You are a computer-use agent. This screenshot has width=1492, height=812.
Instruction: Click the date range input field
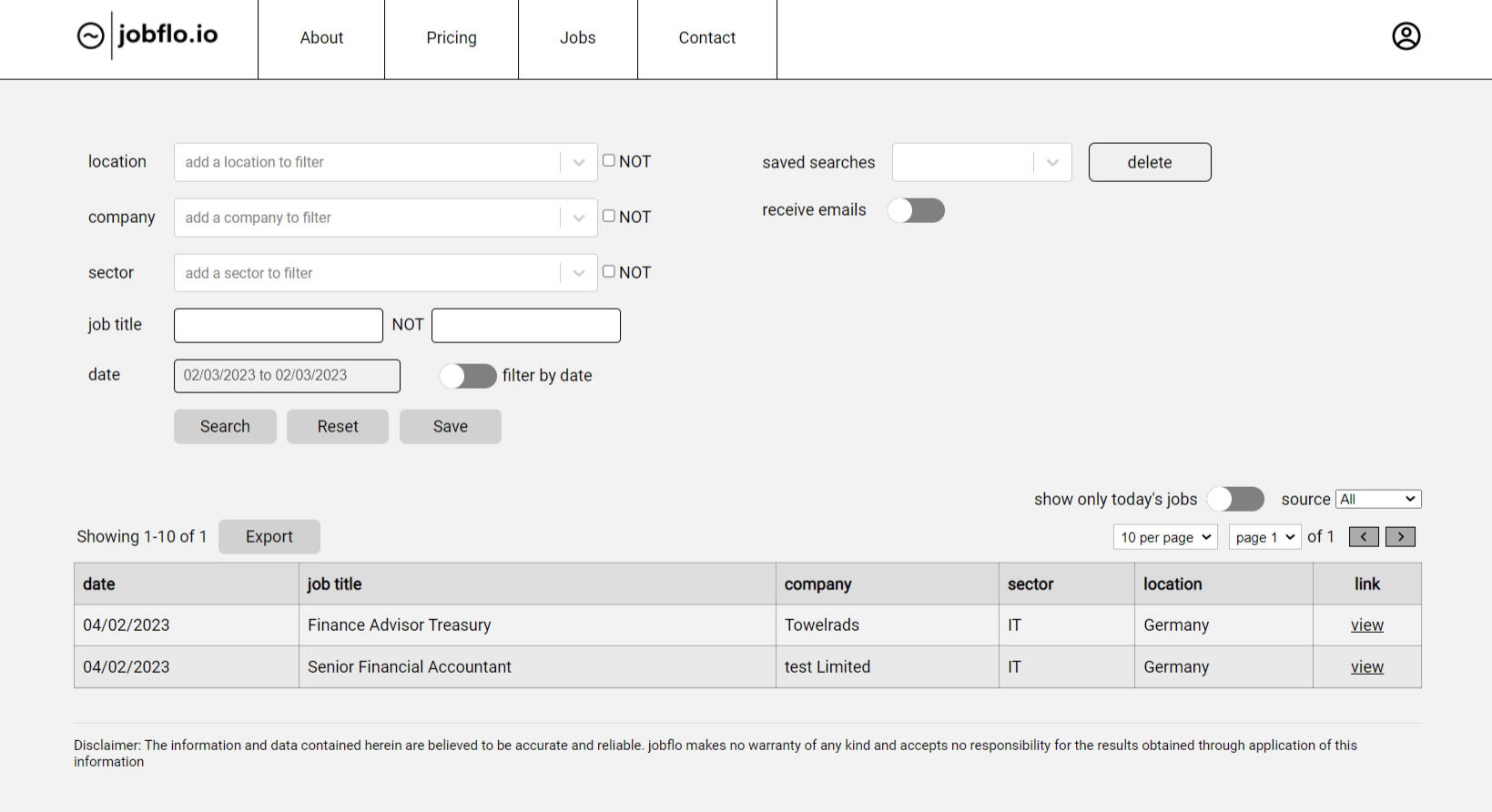coord(287,376)
